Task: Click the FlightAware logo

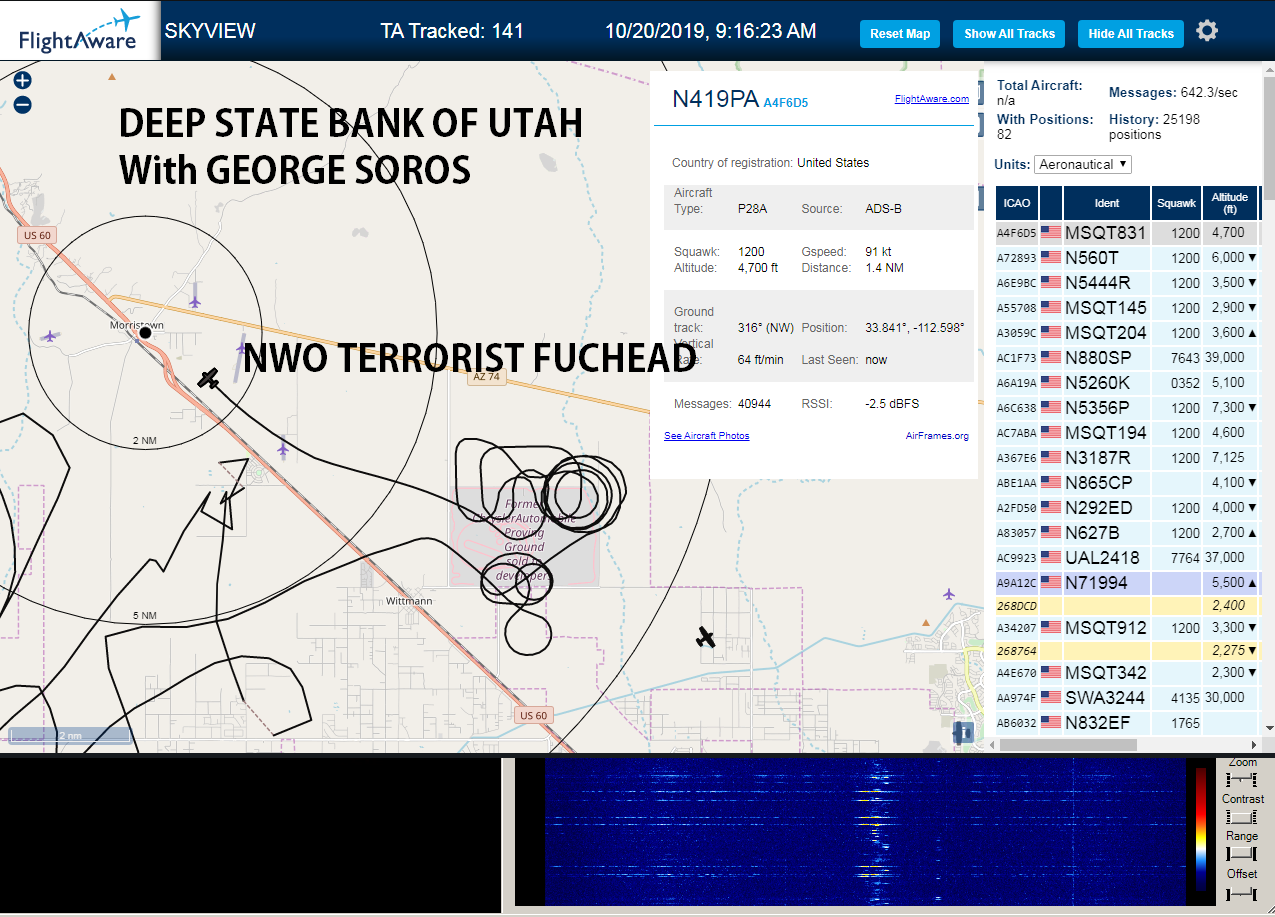Action: tap(79, 31)
